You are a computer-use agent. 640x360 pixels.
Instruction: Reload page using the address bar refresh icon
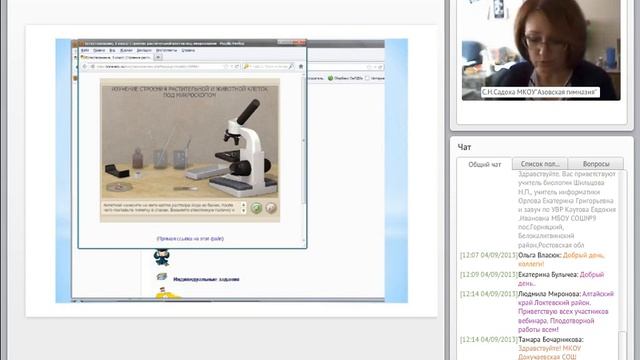click(237, 66)
